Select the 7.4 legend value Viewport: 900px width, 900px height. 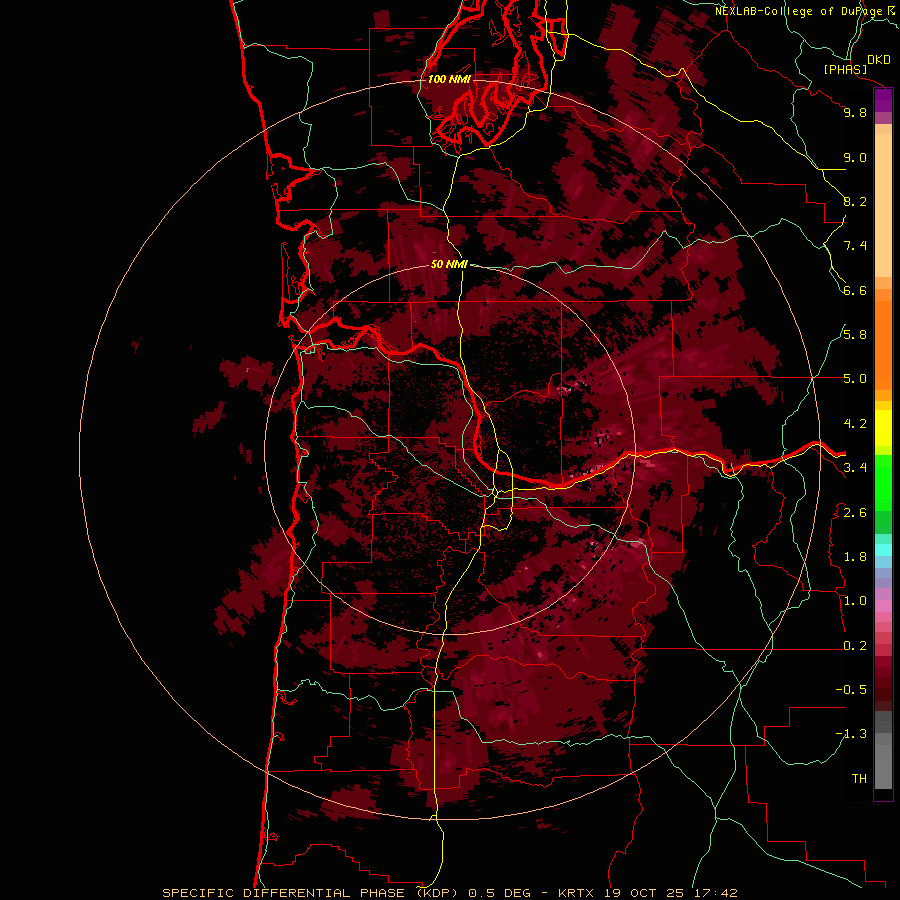point(855,246)
